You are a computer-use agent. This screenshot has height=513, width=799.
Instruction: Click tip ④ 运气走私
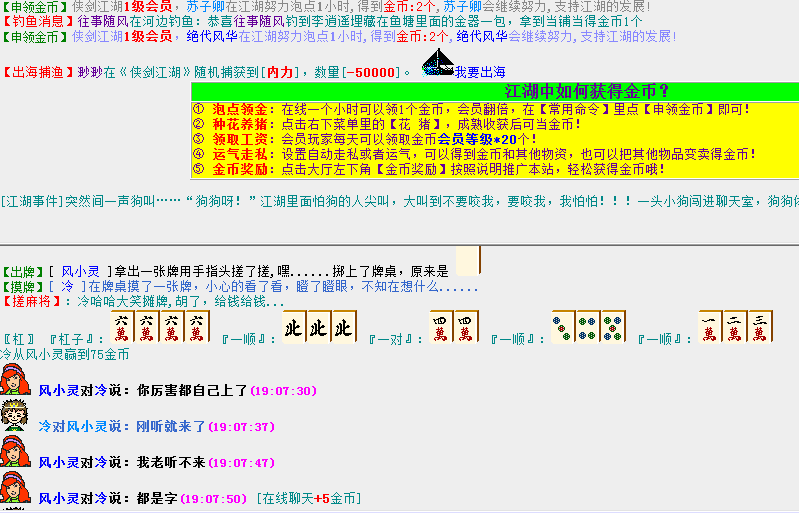474,154
